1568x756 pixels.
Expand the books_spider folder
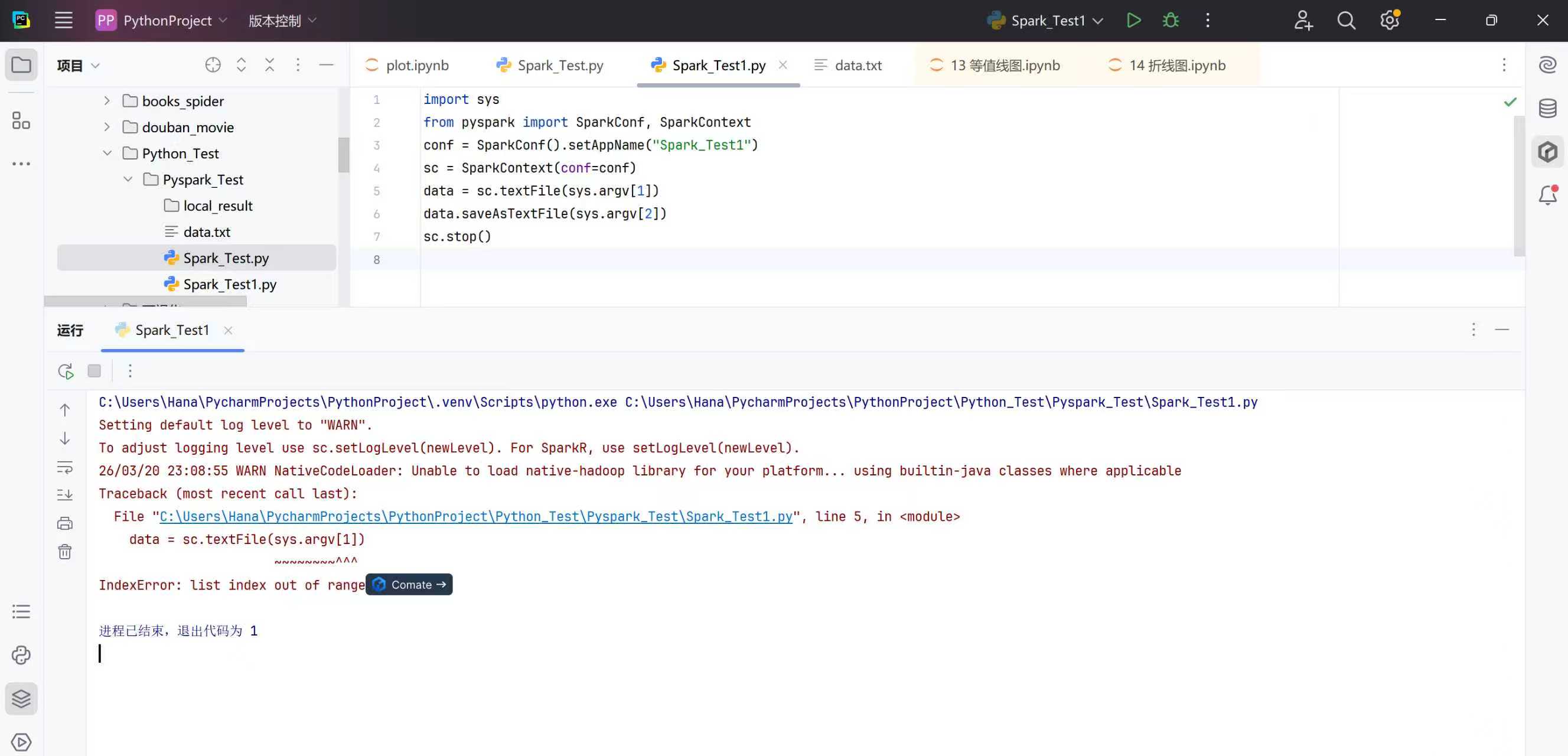(107, 101)
